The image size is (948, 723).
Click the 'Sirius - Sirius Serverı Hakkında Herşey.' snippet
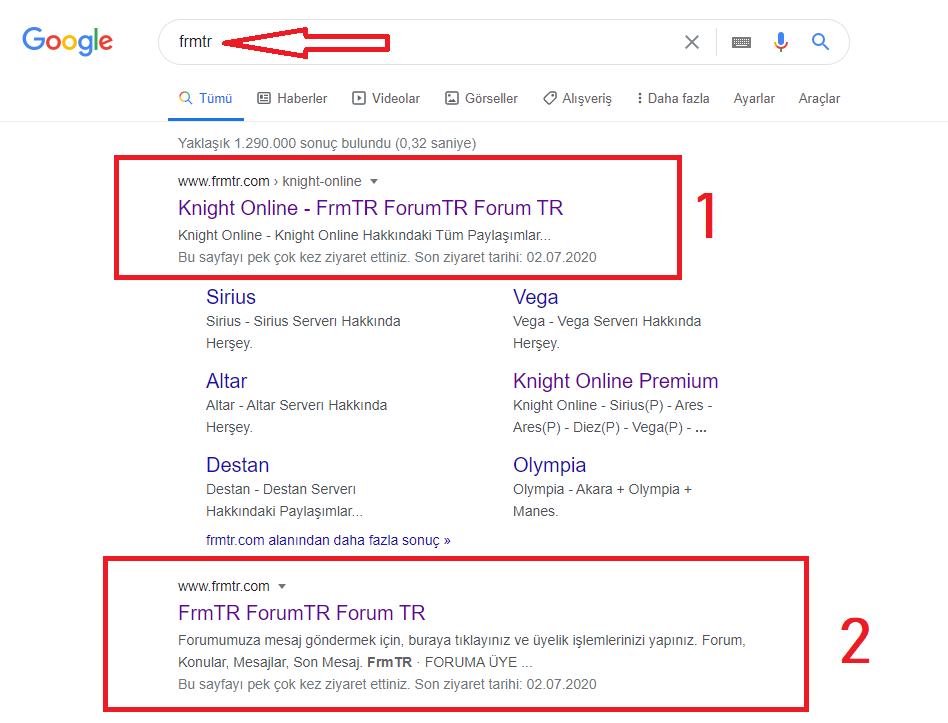click(303, 332)
